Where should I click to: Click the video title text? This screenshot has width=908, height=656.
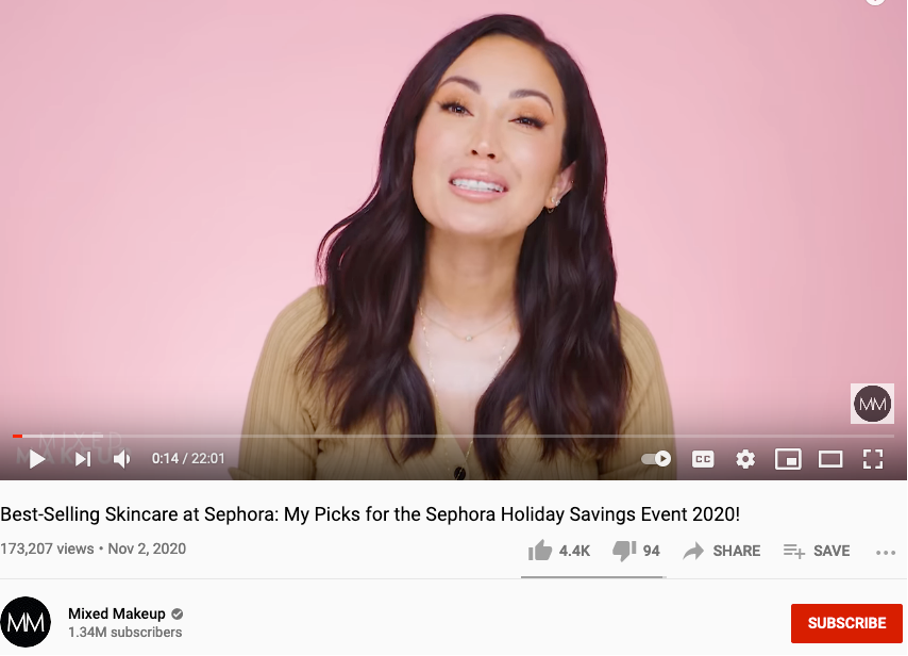(370, 514)
